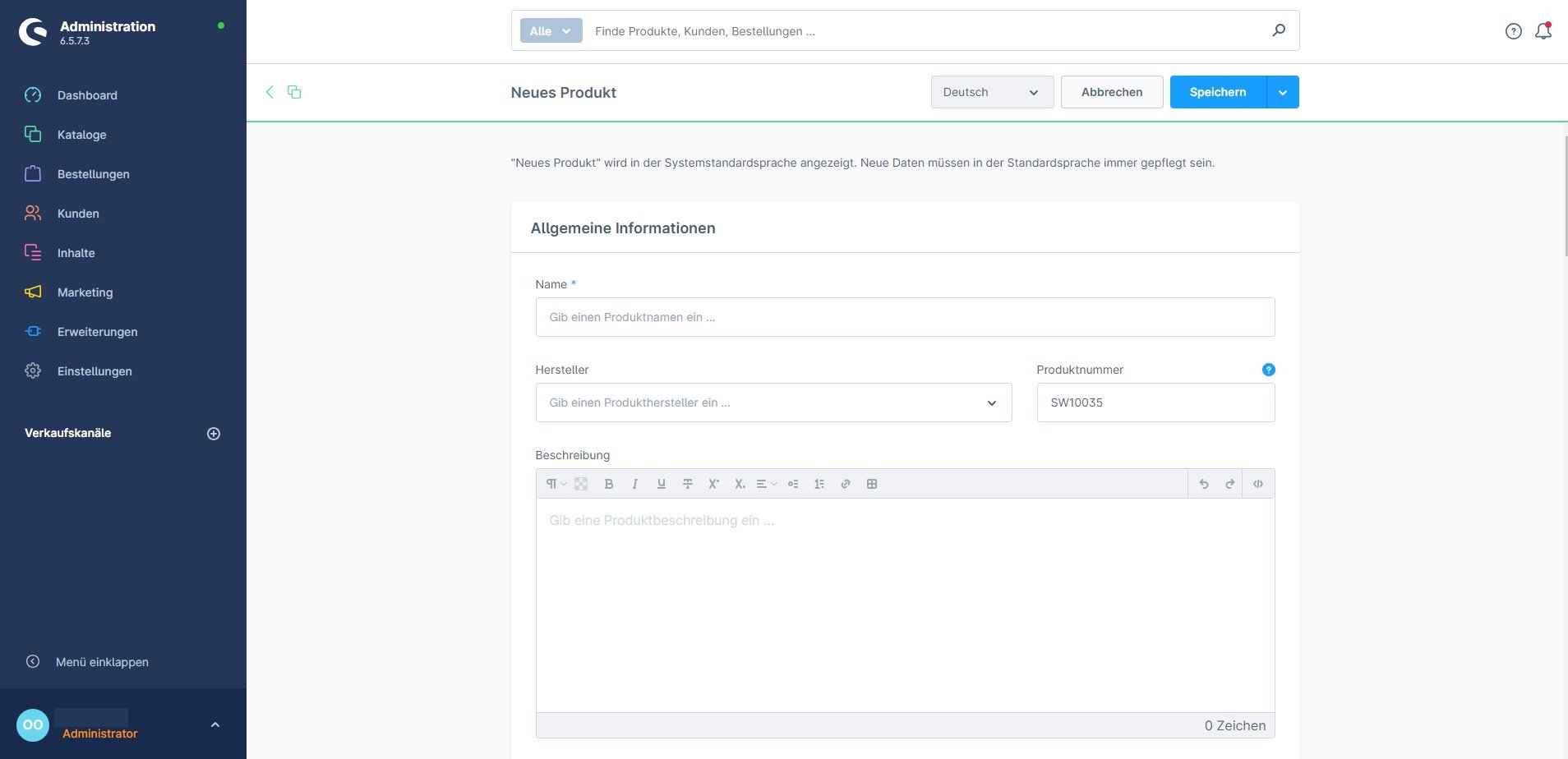Switch description editor to code view

1257,484
